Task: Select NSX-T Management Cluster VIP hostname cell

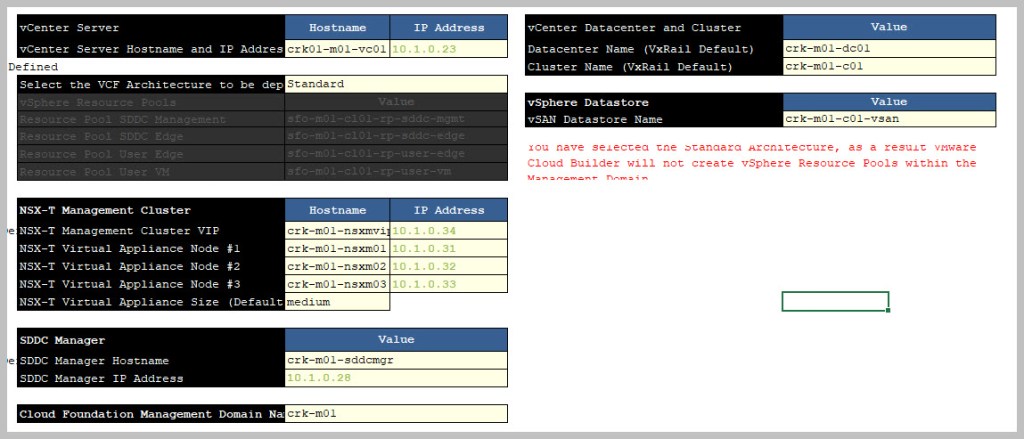Action: [337, 231]
